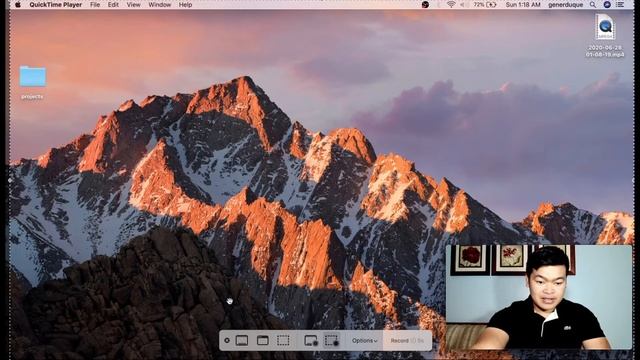
Task: Open the File menu
Action: pos(95,5)
